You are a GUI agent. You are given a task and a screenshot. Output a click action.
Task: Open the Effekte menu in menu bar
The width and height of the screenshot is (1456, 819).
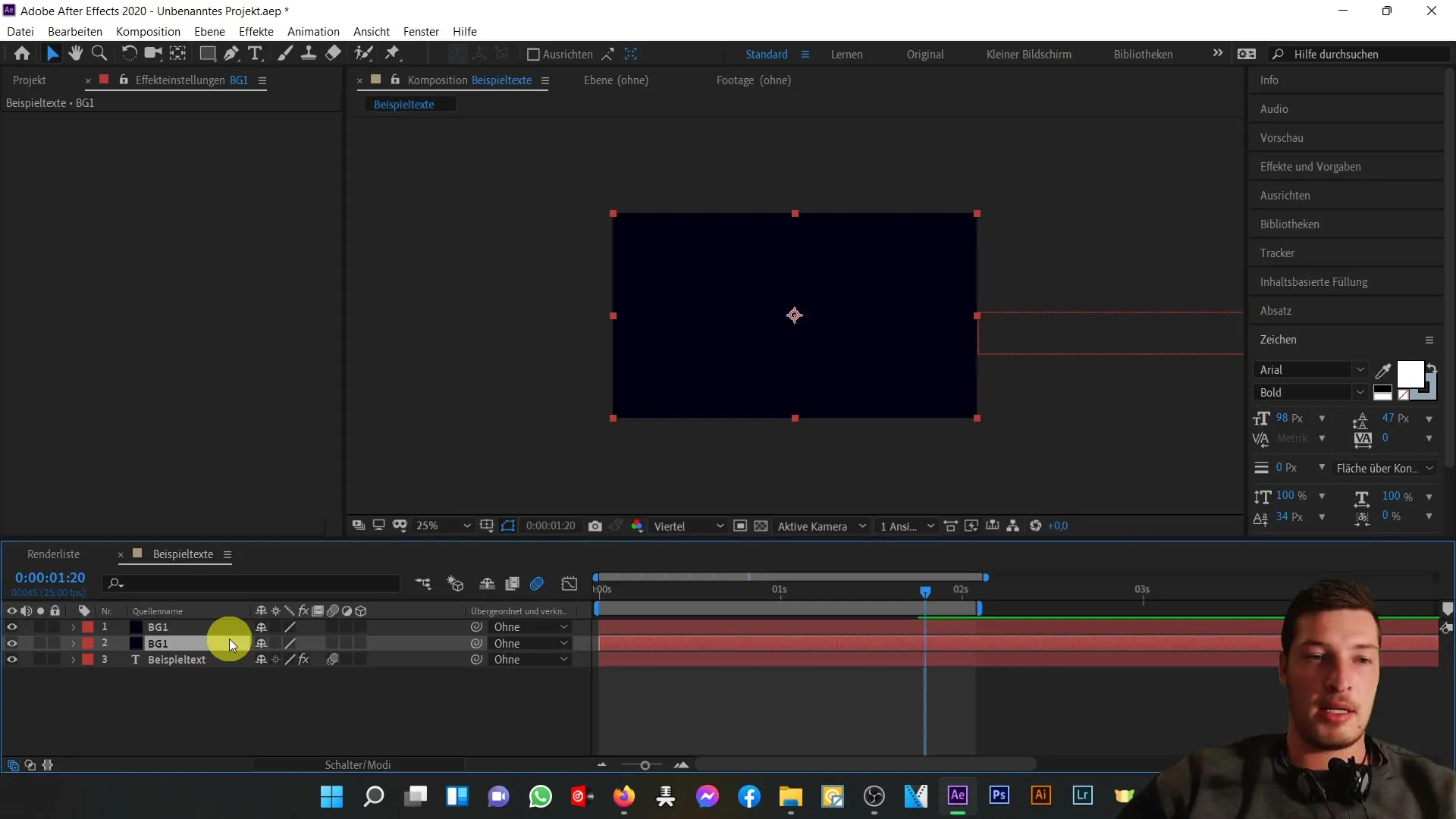pyautogui.click(x=255, y=31)
